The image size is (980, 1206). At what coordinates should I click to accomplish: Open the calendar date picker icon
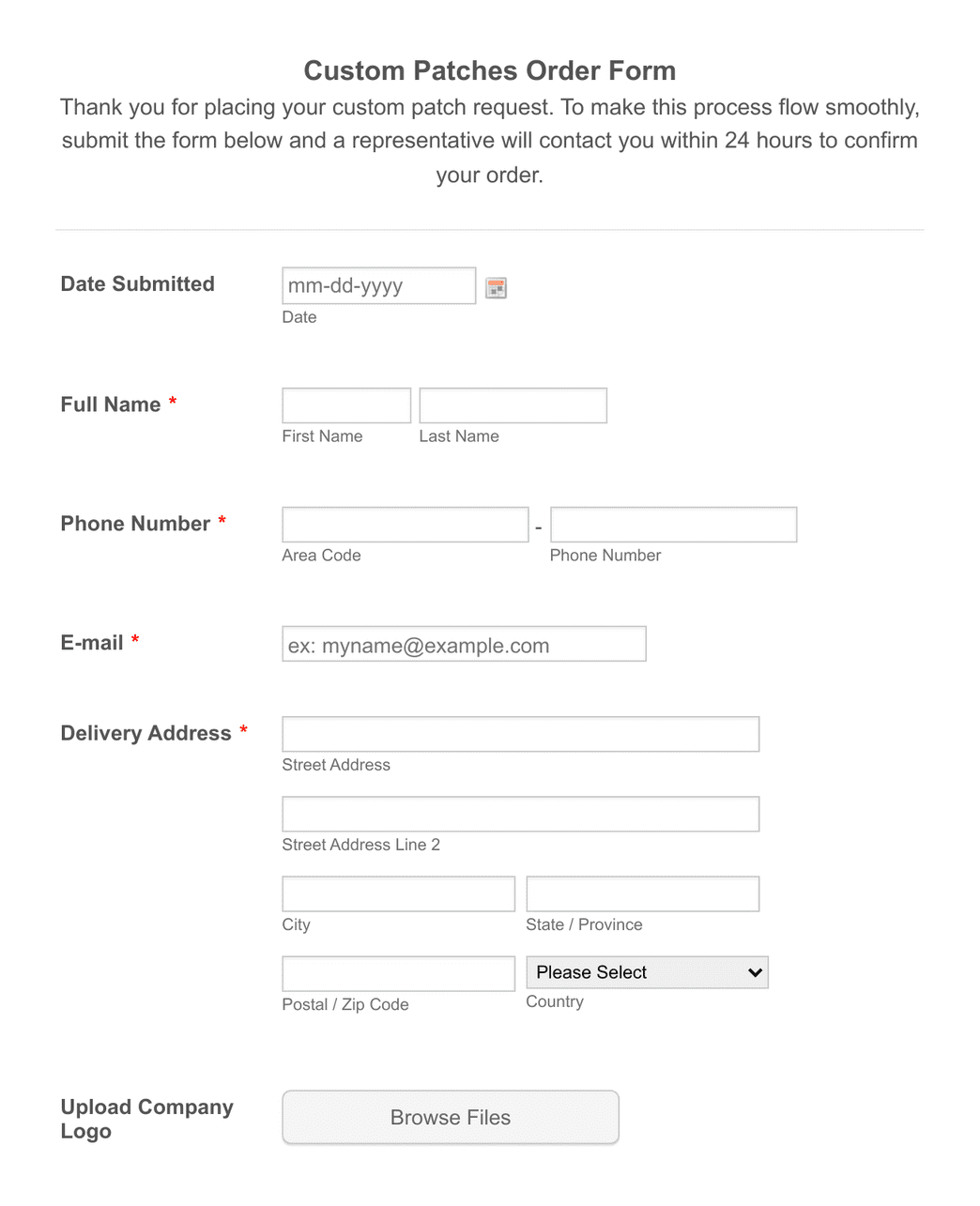tap(496, 287)
